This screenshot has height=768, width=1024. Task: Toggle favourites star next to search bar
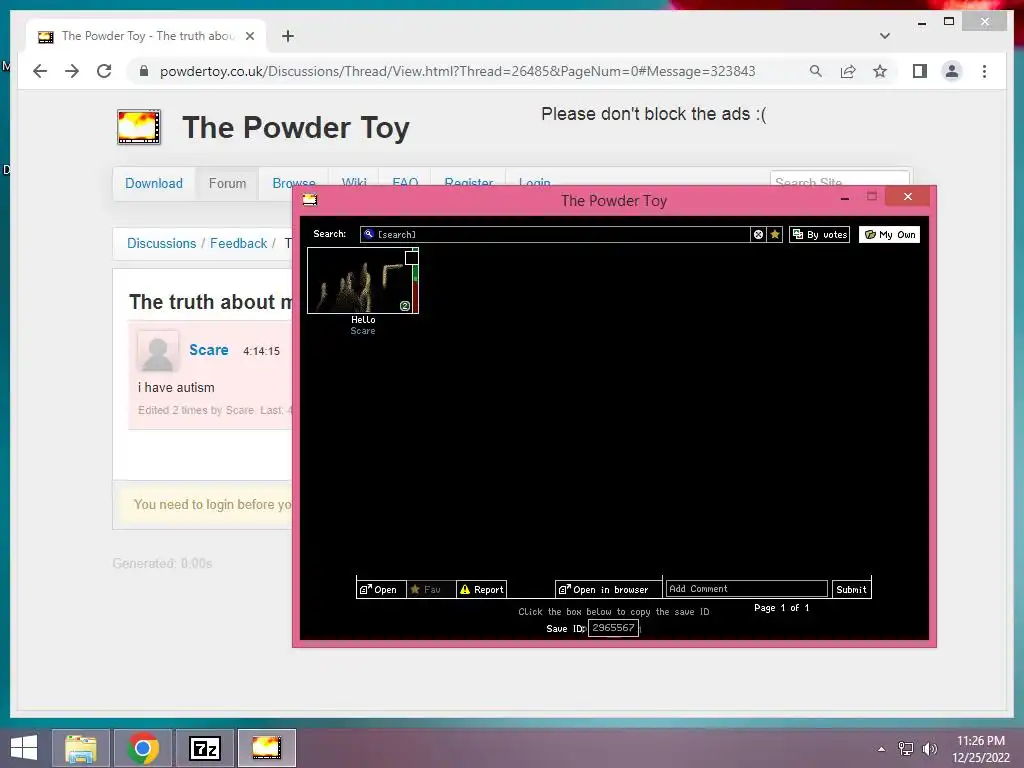775,234
